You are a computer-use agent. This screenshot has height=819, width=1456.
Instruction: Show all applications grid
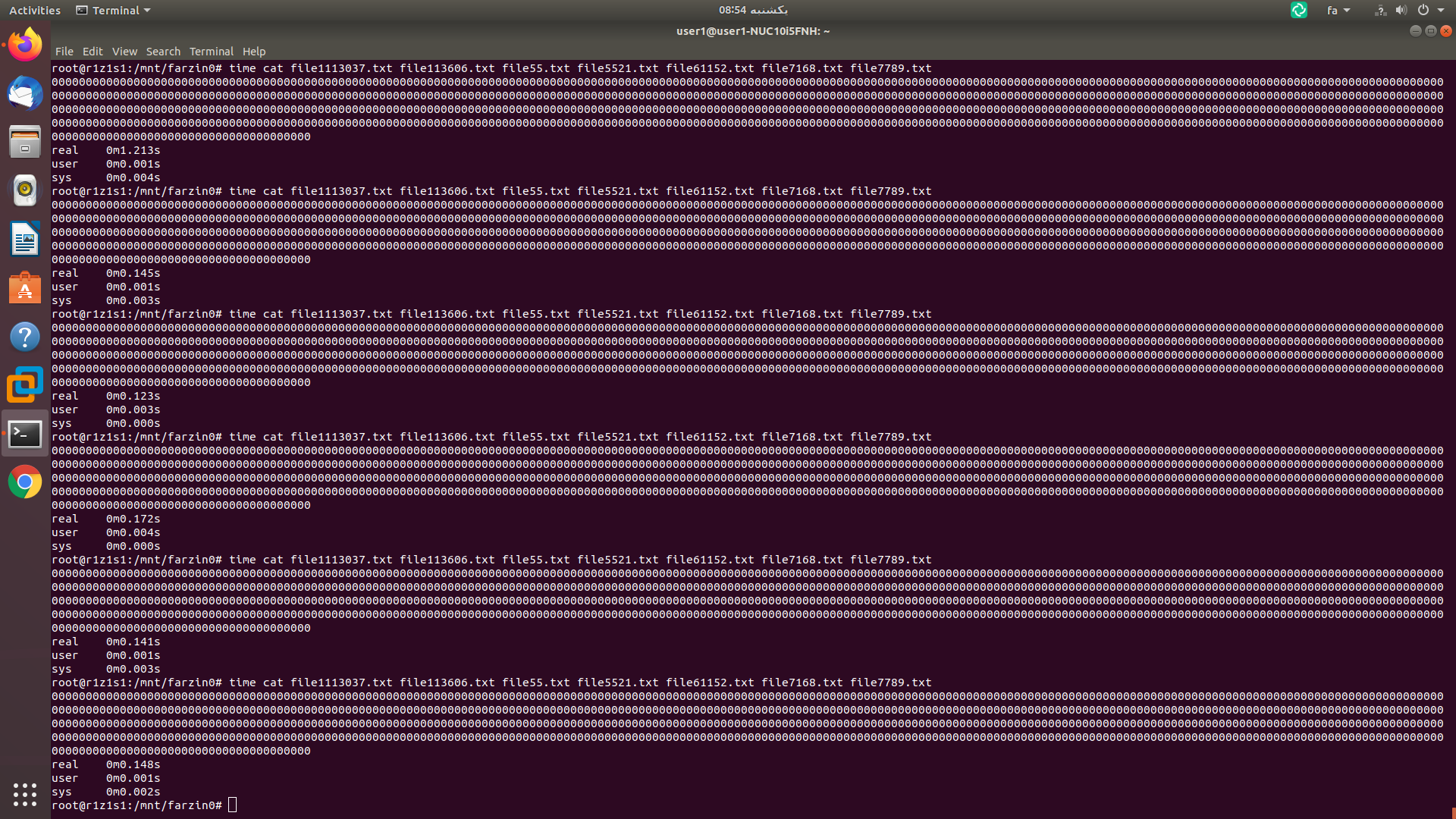coord(25,794)
